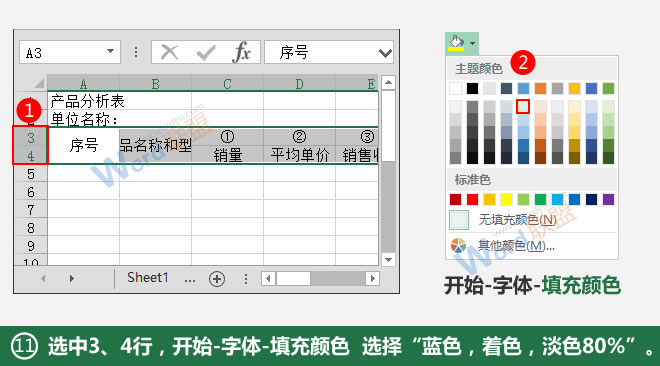Go to the previous sheet tab arrow
Viewport: 660px width, 366px height.
tap(43, 278)
